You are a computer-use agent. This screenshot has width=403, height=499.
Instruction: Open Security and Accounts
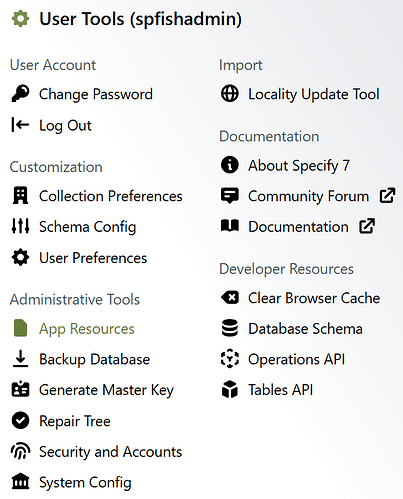point(111,452)
